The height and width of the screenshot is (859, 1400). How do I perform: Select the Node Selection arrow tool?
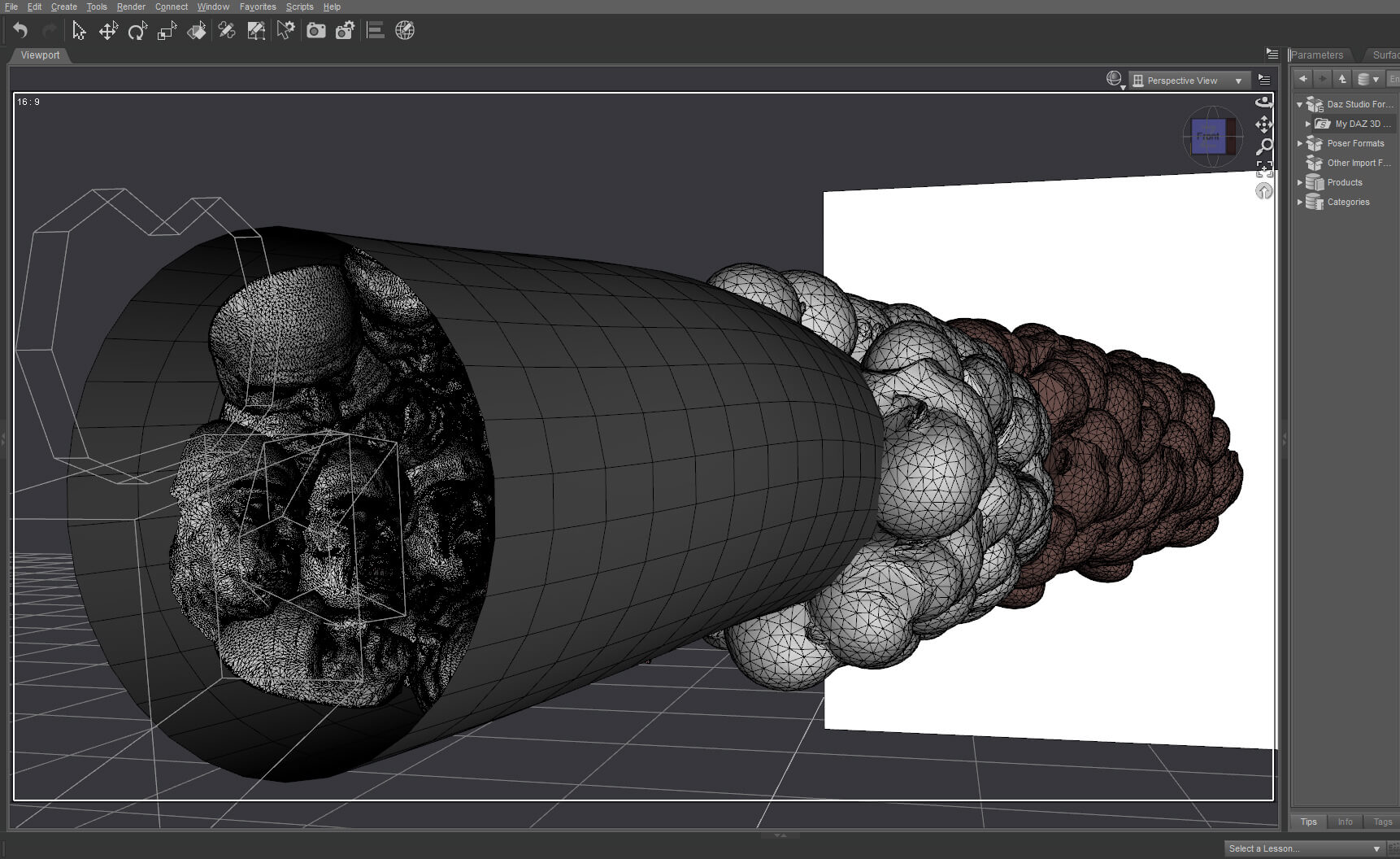coord(79,31)
